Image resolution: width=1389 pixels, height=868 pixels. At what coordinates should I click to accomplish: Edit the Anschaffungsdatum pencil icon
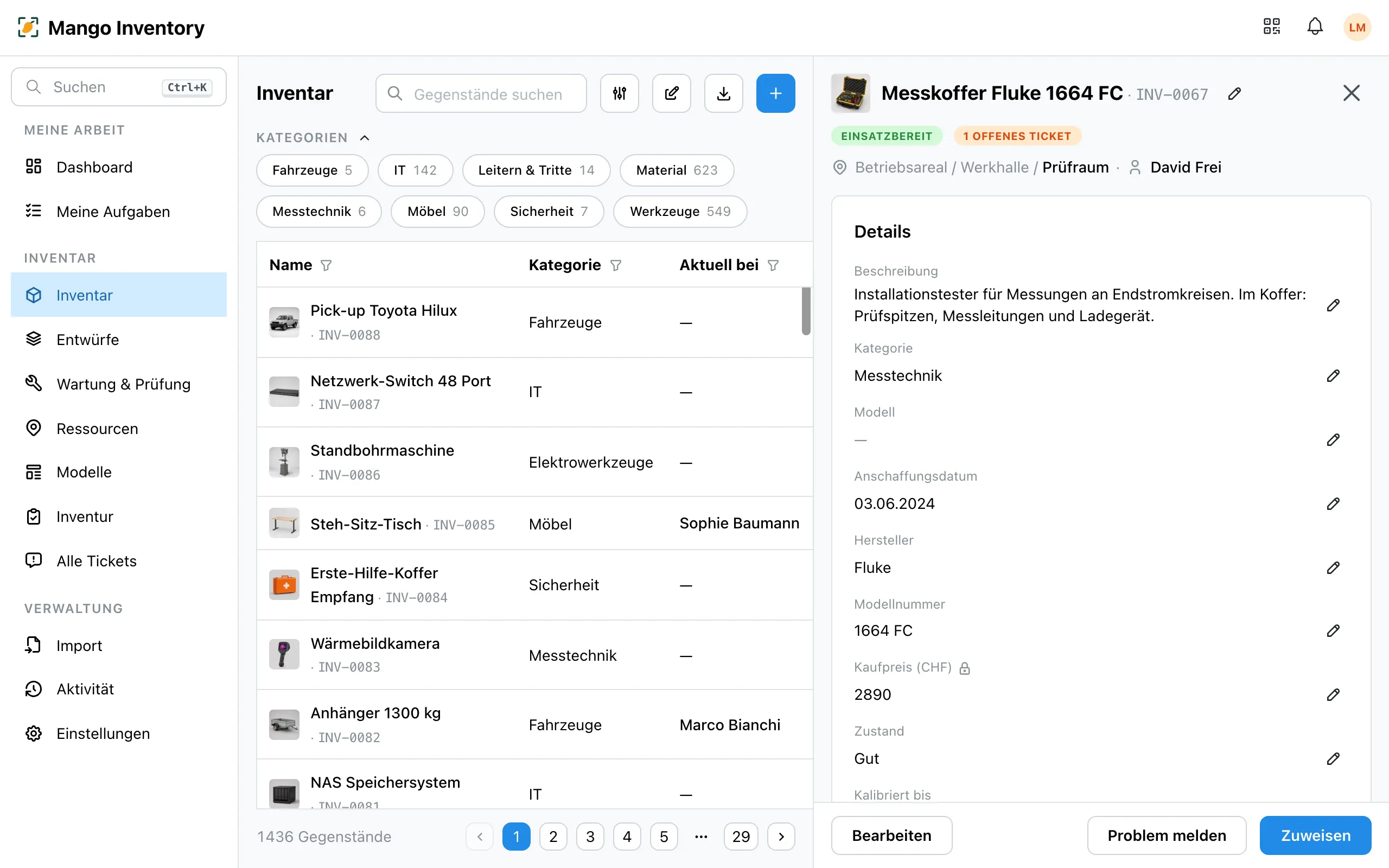click(x=1333, y=503)
